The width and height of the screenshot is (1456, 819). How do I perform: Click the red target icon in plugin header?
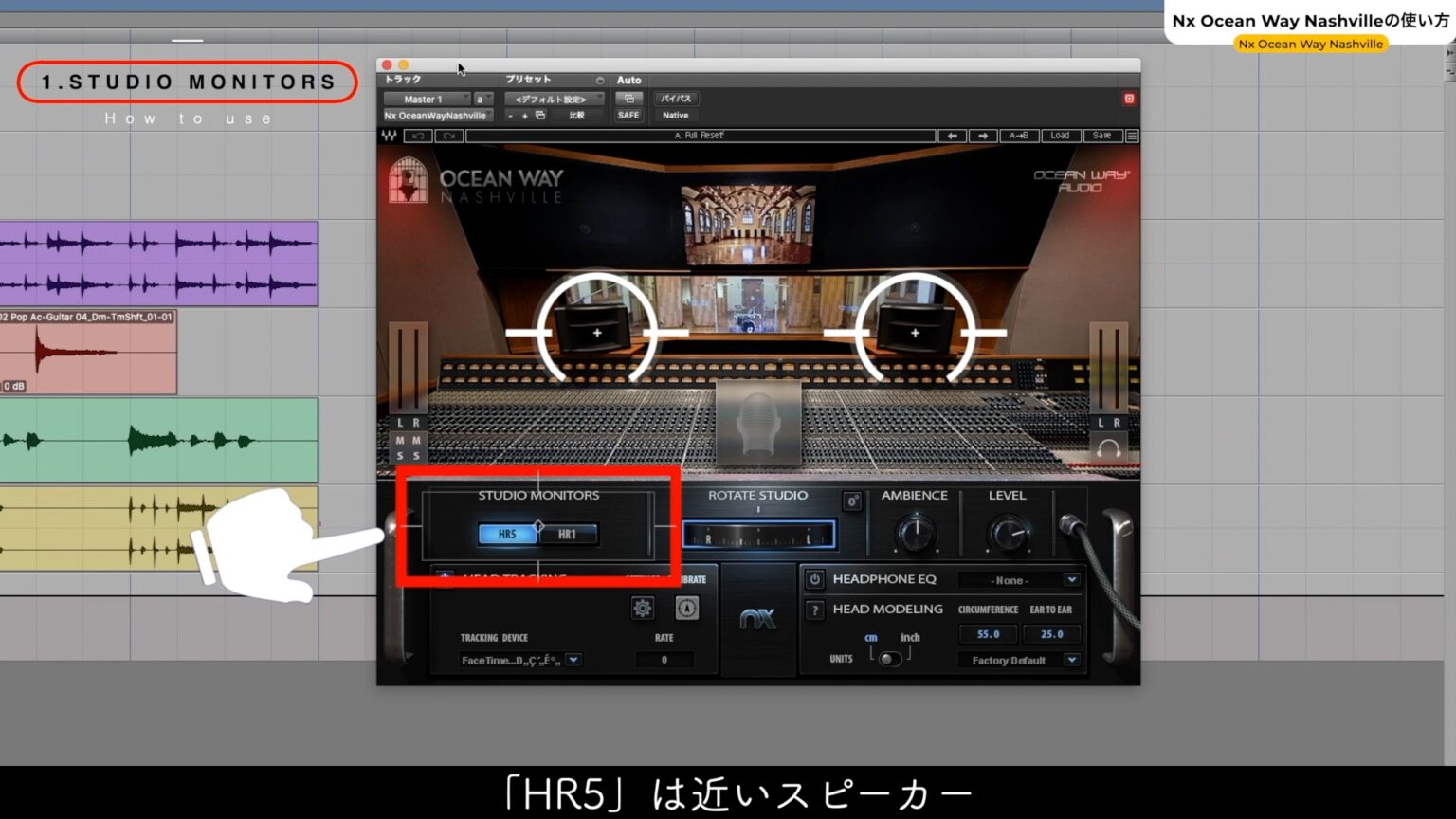click(1129, 99)
